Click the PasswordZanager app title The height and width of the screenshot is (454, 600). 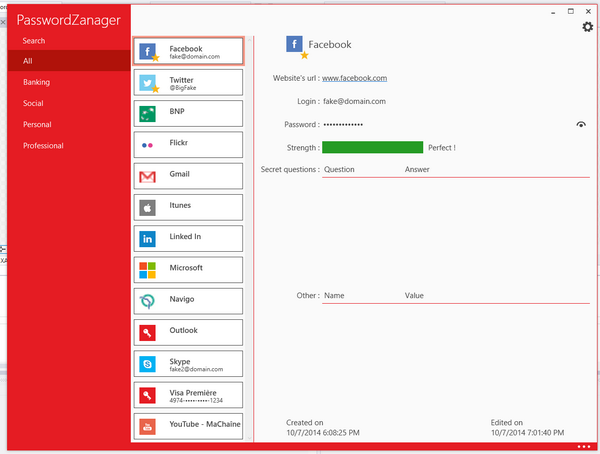click(x=68, y=20)
